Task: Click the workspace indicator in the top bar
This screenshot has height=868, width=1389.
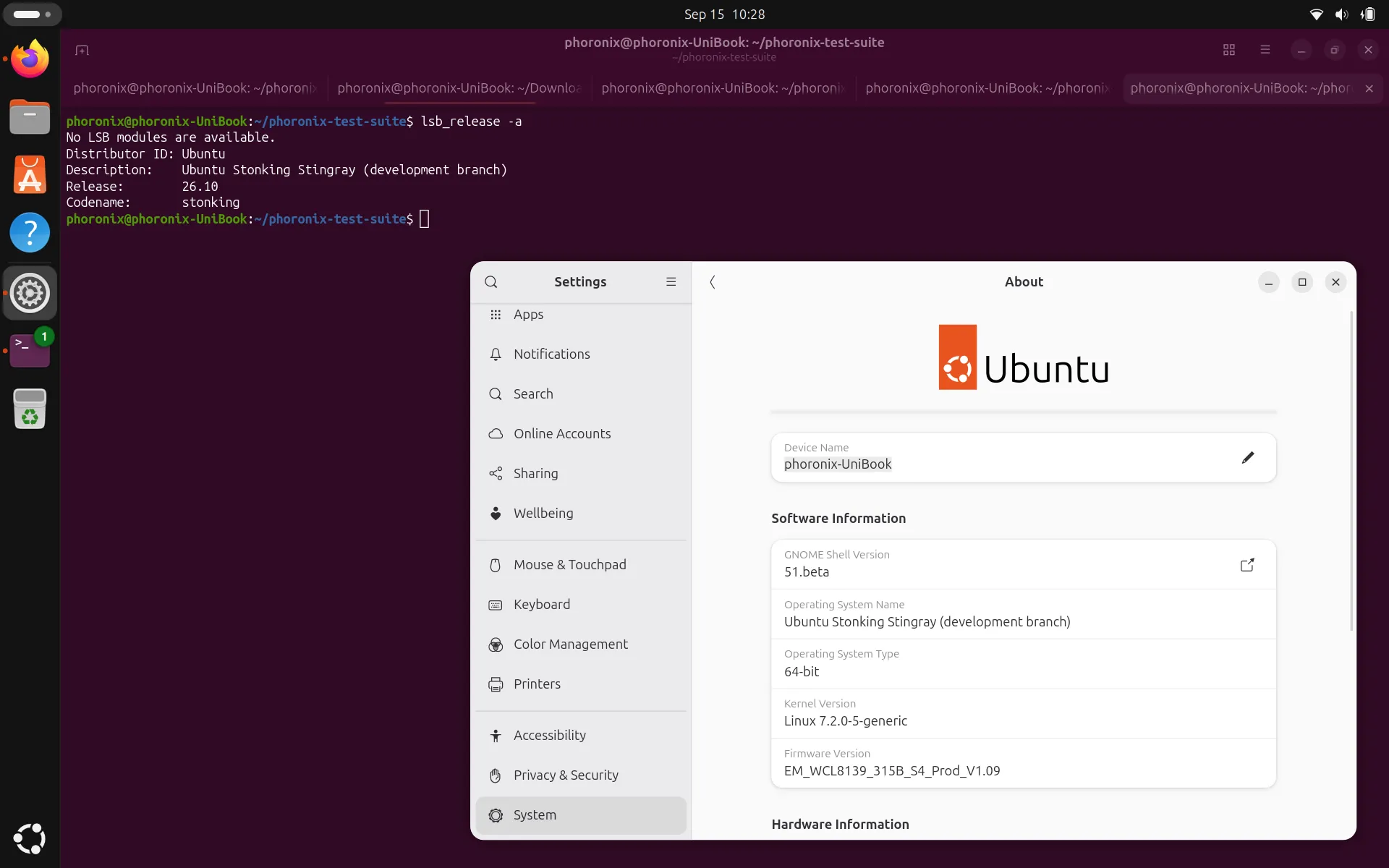Action: (32, 14)
